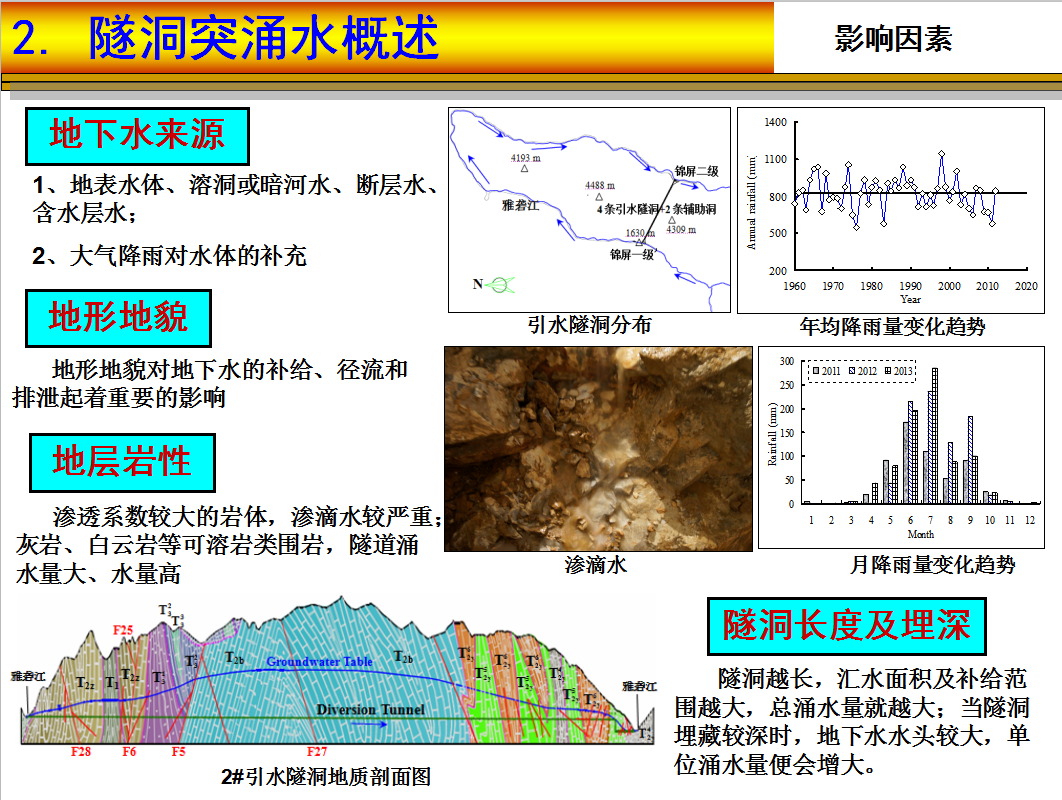Viewport: 1062px width, 800px height.
Task: Click the red F27 fault label
Action: 317,751
